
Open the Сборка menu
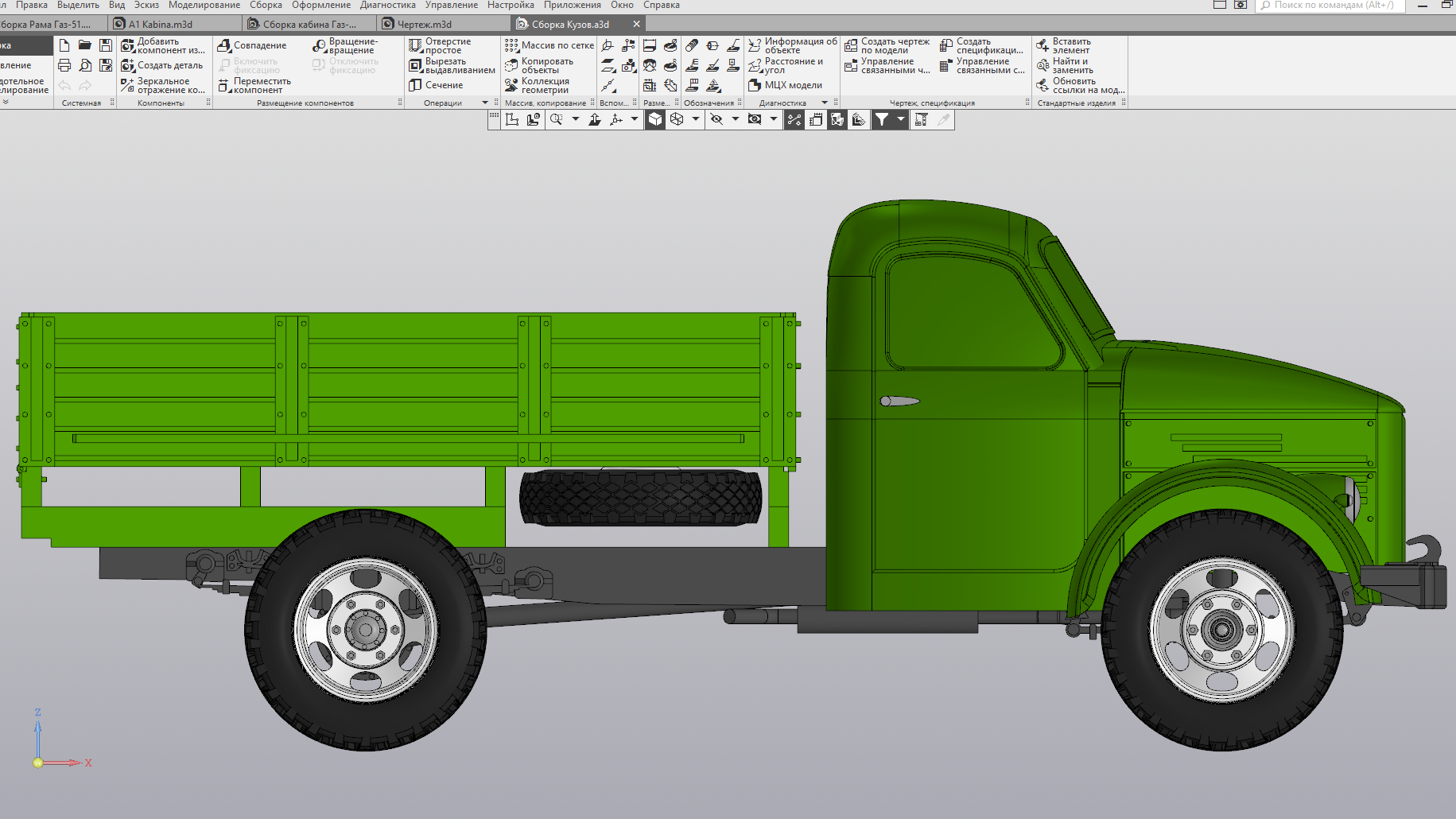click(266, 5)
